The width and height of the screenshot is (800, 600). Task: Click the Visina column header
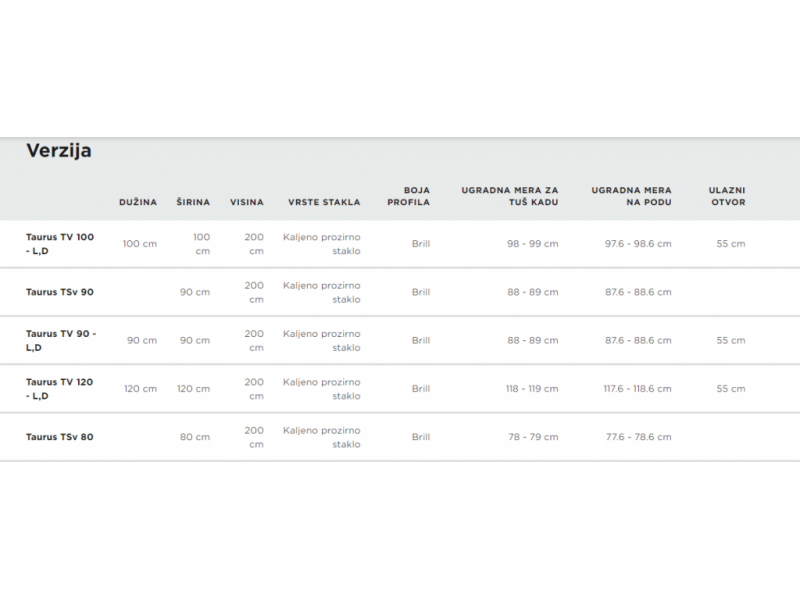coord(247,202)
